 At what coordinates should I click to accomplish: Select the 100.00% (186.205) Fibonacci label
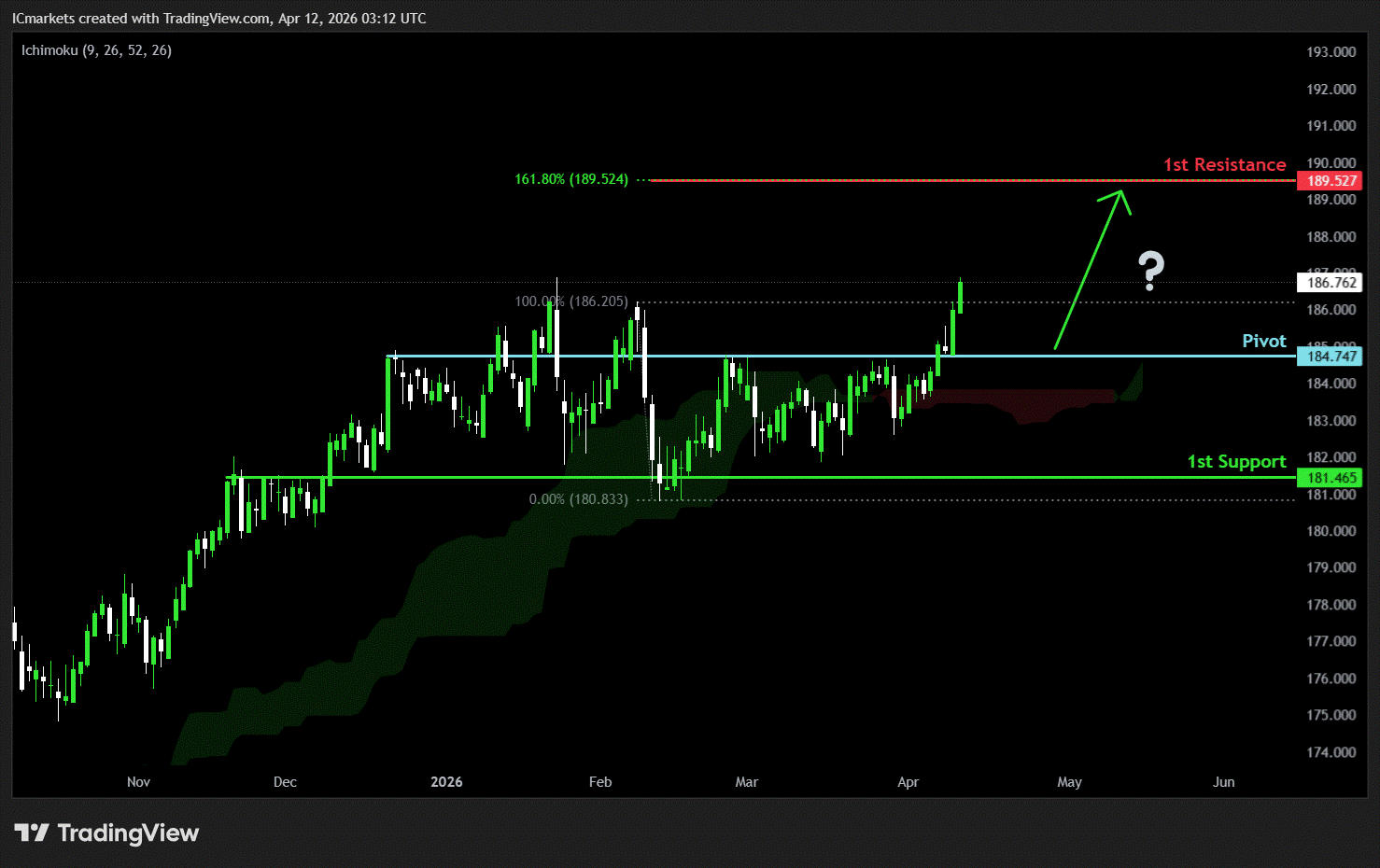click(x=570, y=301)
